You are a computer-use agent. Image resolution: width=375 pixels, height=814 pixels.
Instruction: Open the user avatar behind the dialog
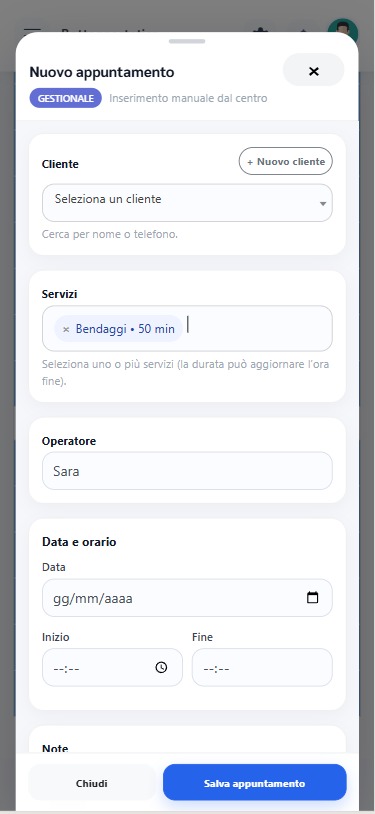click(343, 30)
